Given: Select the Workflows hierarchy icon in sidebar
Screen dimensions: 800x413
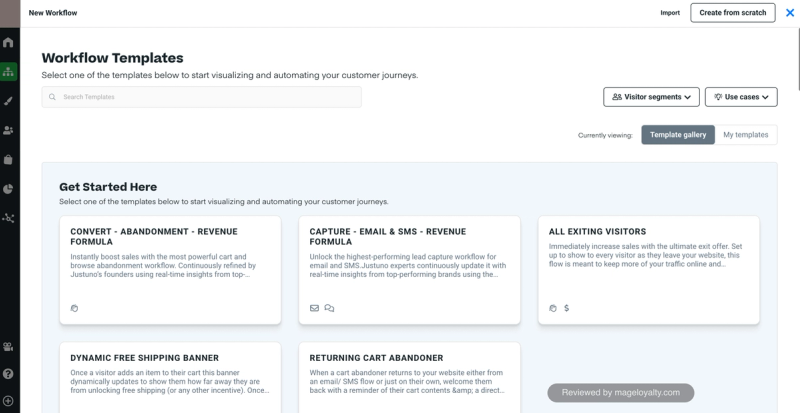Looking at the screenshot, I should [8, 71].
